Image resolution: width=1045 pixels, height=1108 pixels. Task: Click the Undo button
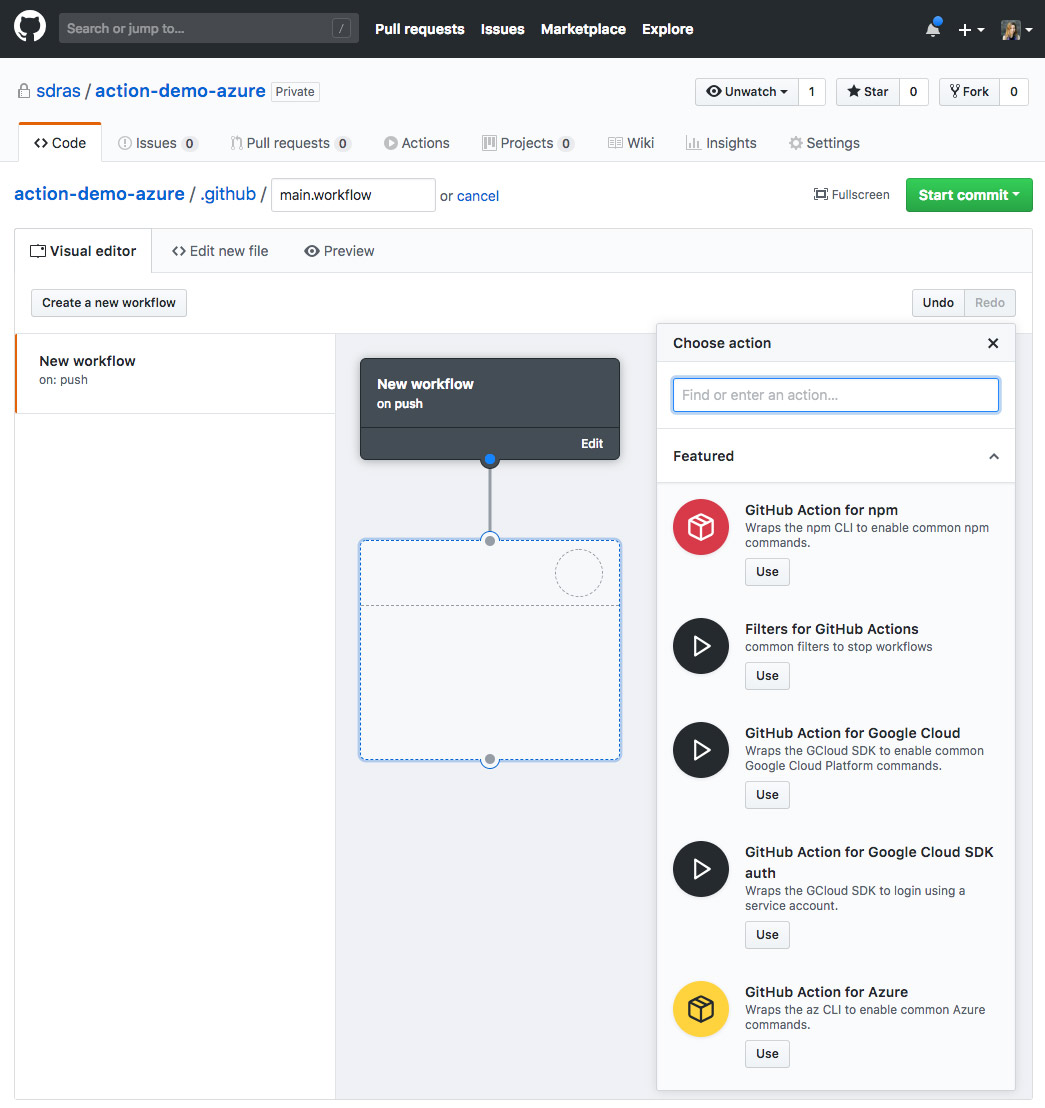[938, 303]
